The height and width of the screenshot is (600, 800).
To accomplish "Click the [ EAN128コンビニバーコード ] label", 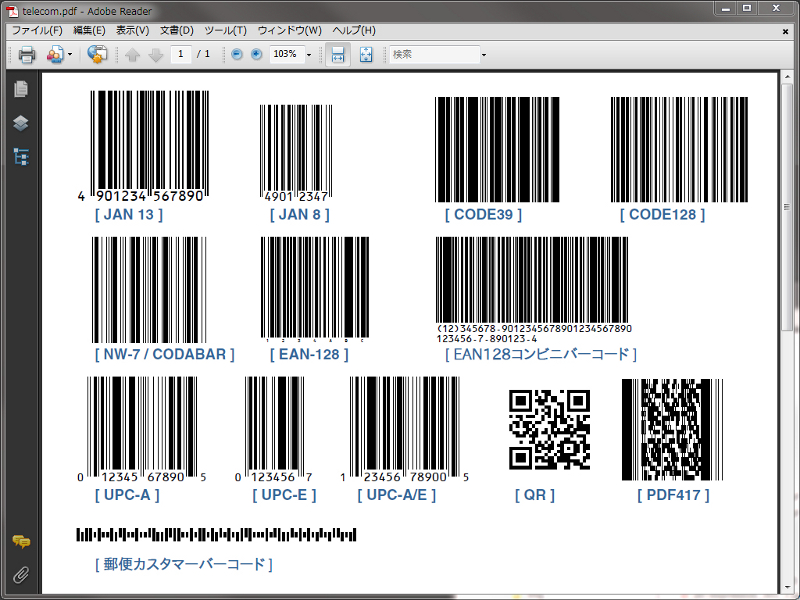I will tap(541, 355).
